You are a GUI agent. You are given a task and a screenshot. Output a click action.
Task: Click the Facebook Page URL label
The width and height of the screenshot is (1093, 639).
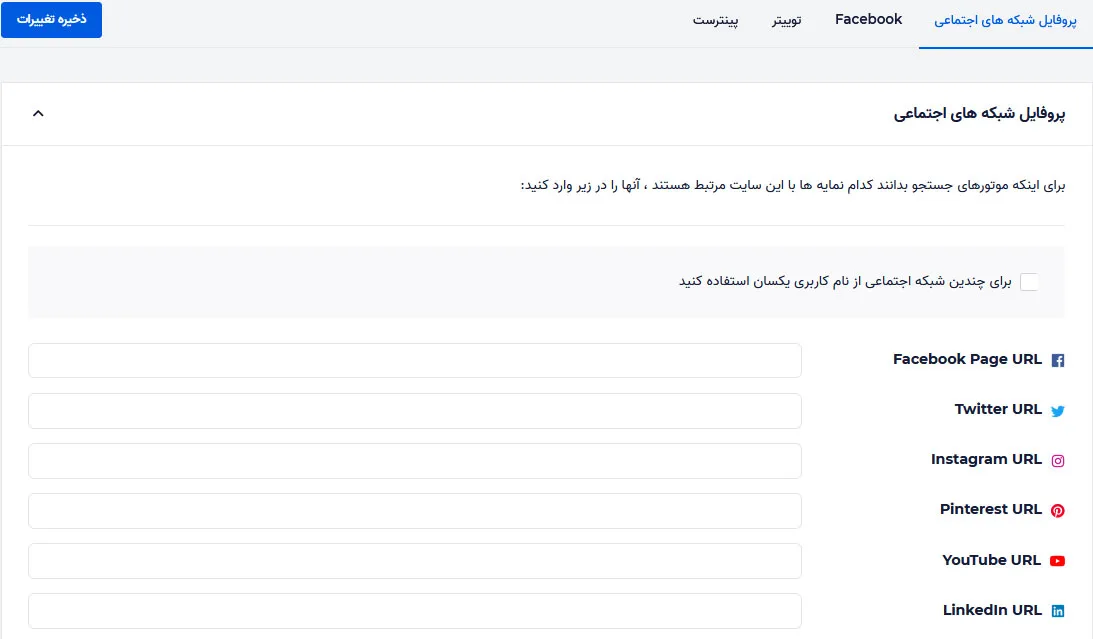(x=968, y=360)
